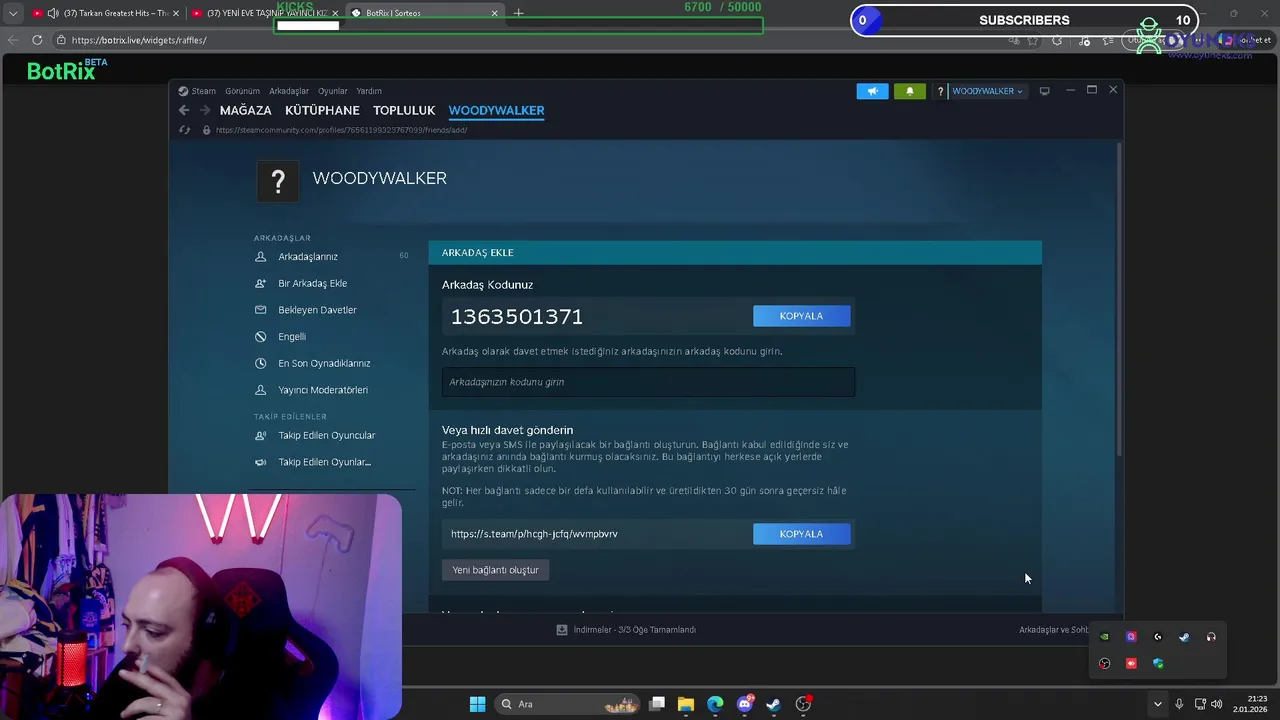Image resolution: width=1280 pixels, height=720 pixels.
Task: Click Yeni bağlantı oluştur button
Action: coord(495,570)
